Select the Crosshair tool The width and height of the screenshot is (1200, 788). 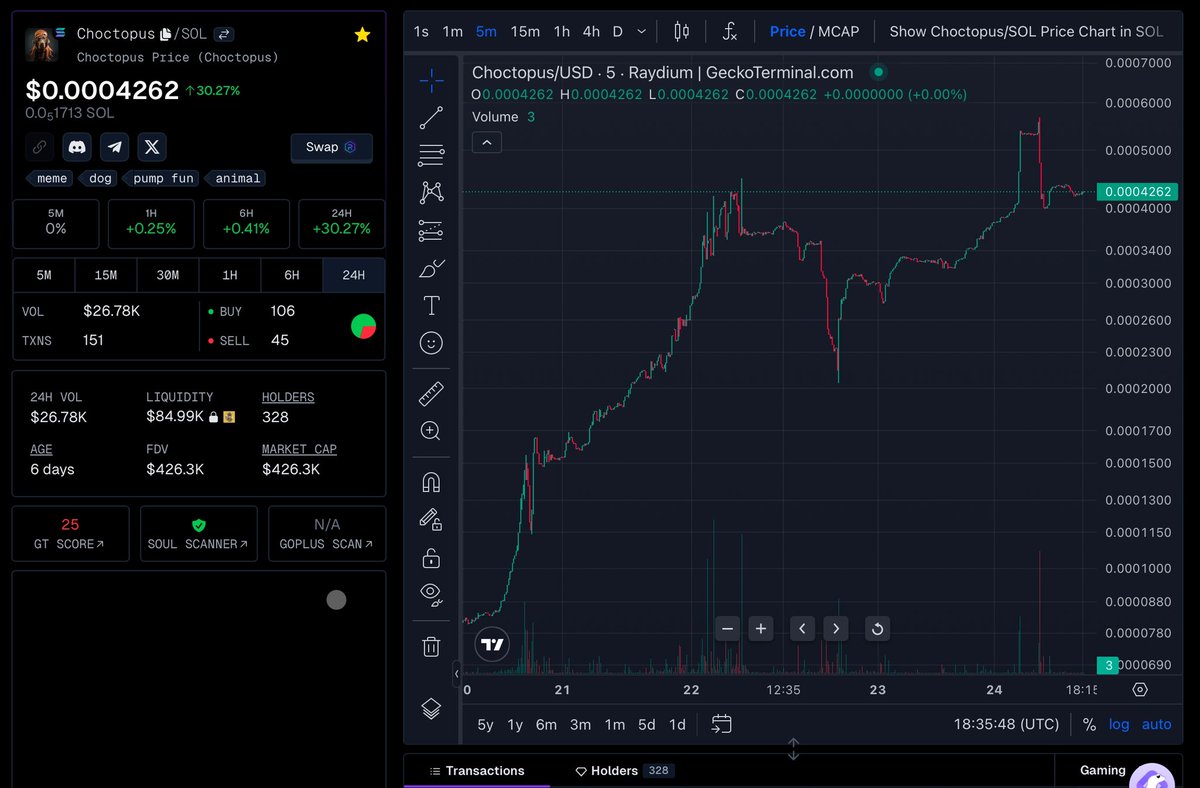[430, 80]
